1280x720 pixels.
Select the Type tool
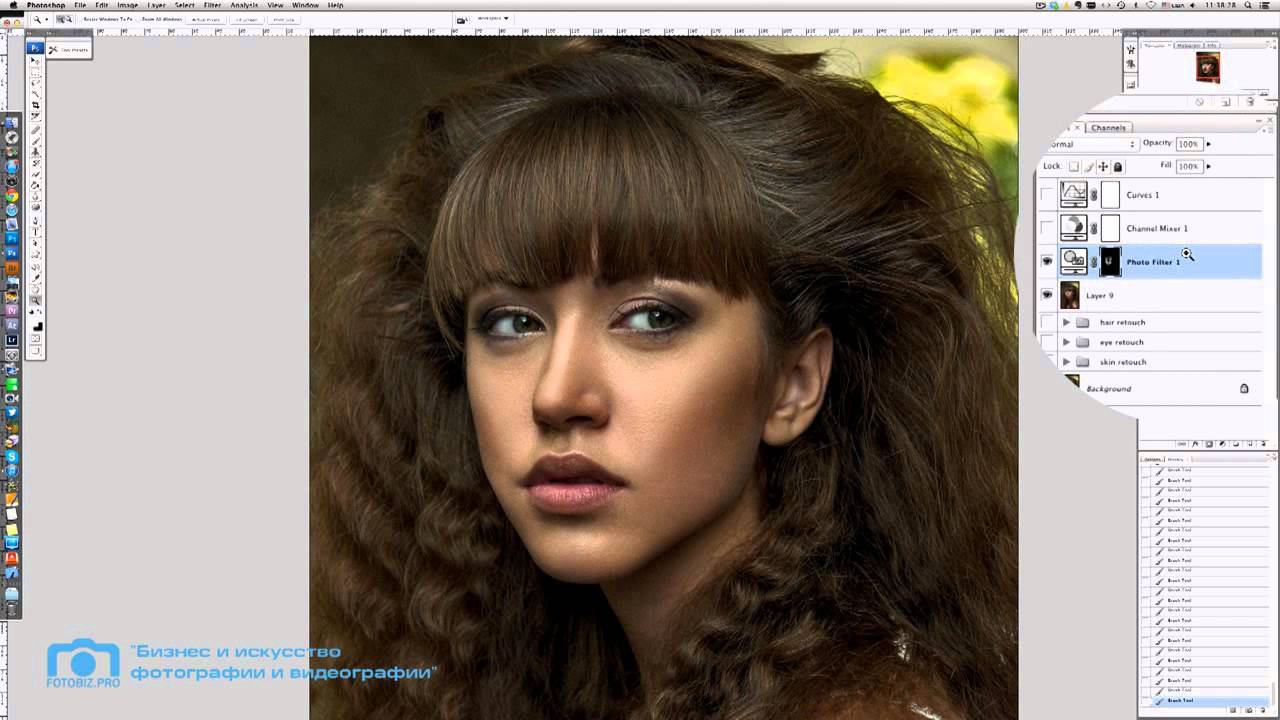tap(36, 231)
